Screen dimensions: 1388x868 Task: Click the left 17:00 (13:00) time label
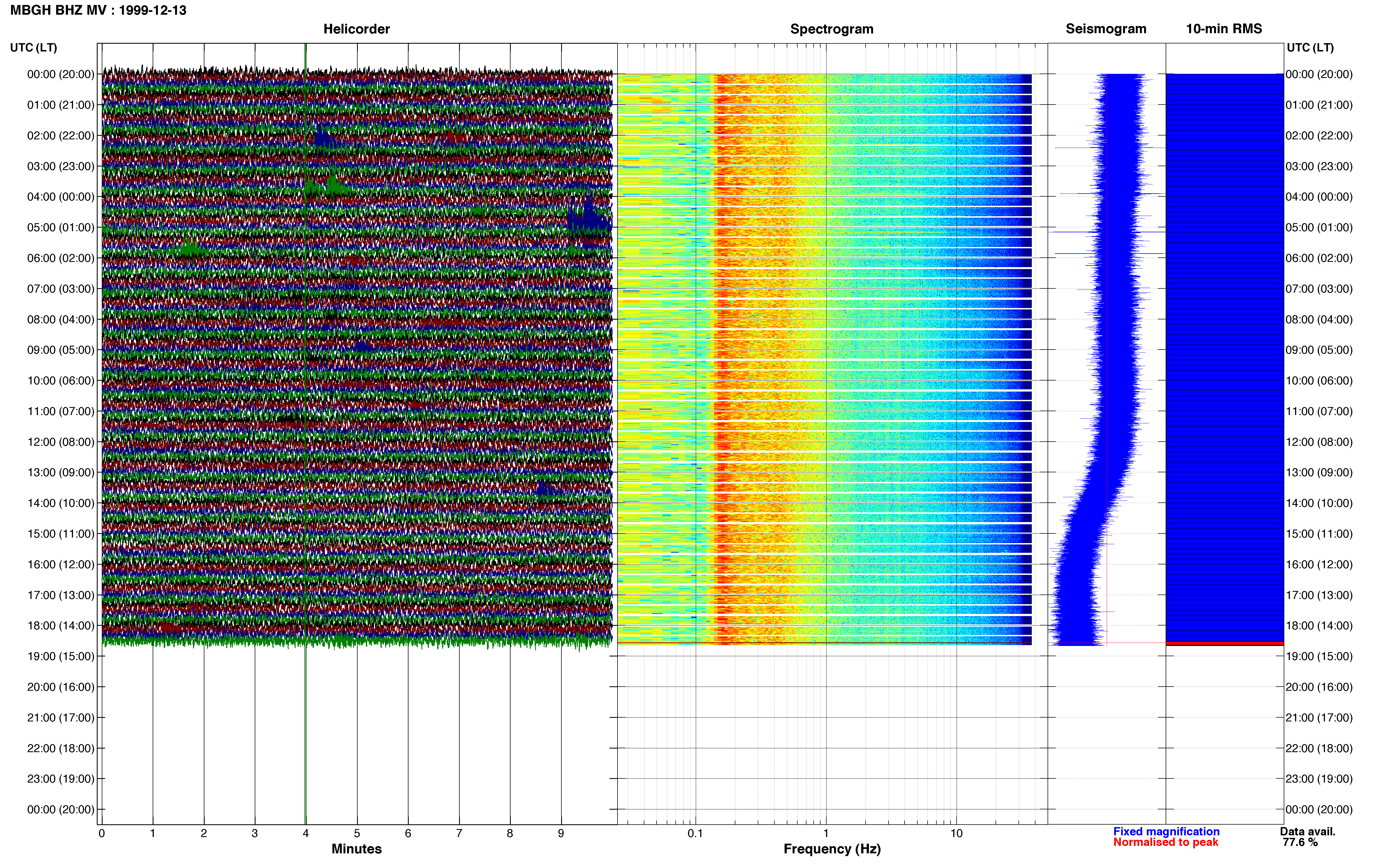(61, 595)
